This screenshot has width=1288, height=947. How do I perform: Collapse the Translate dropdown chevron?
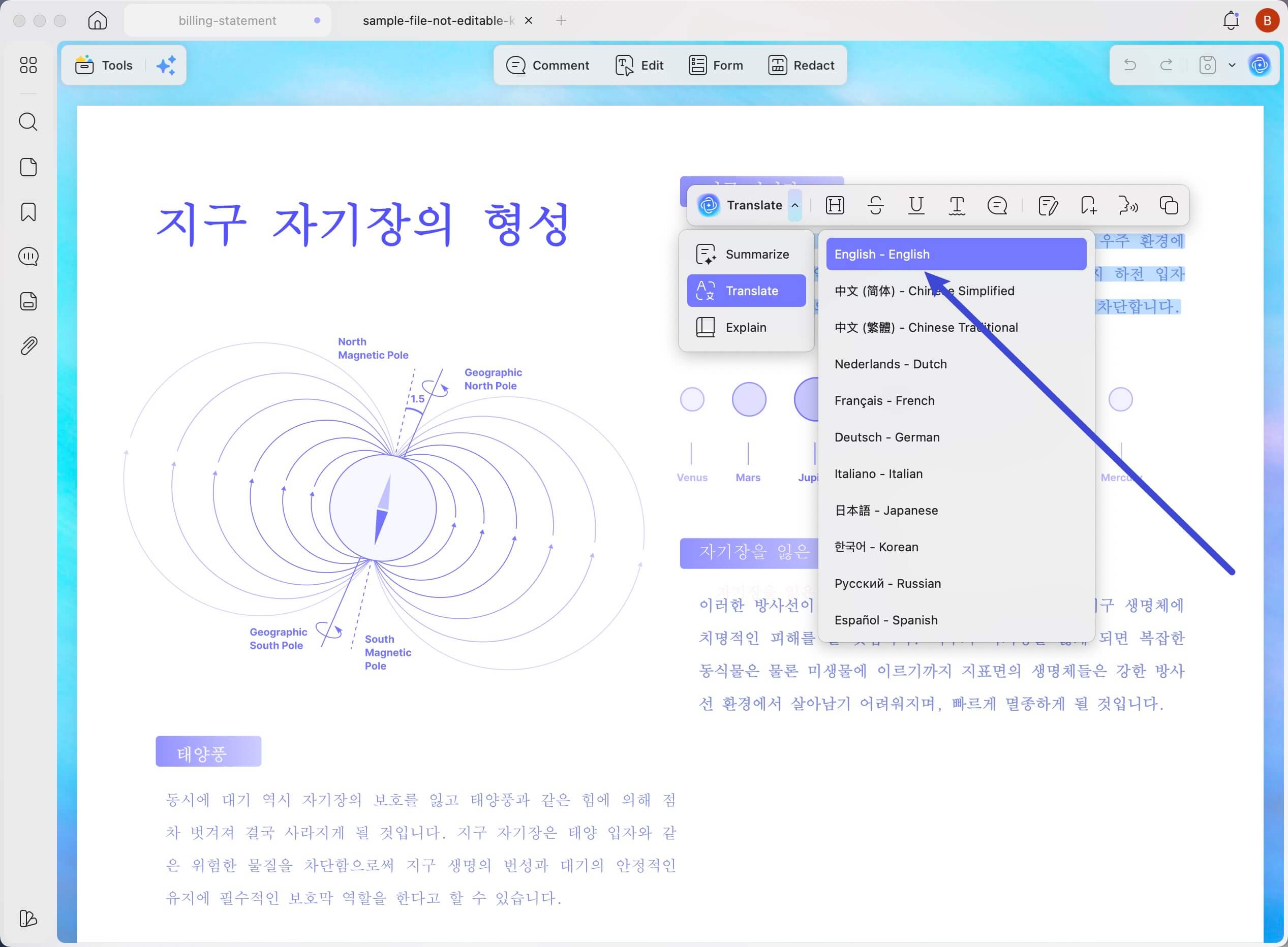(795, 205)
